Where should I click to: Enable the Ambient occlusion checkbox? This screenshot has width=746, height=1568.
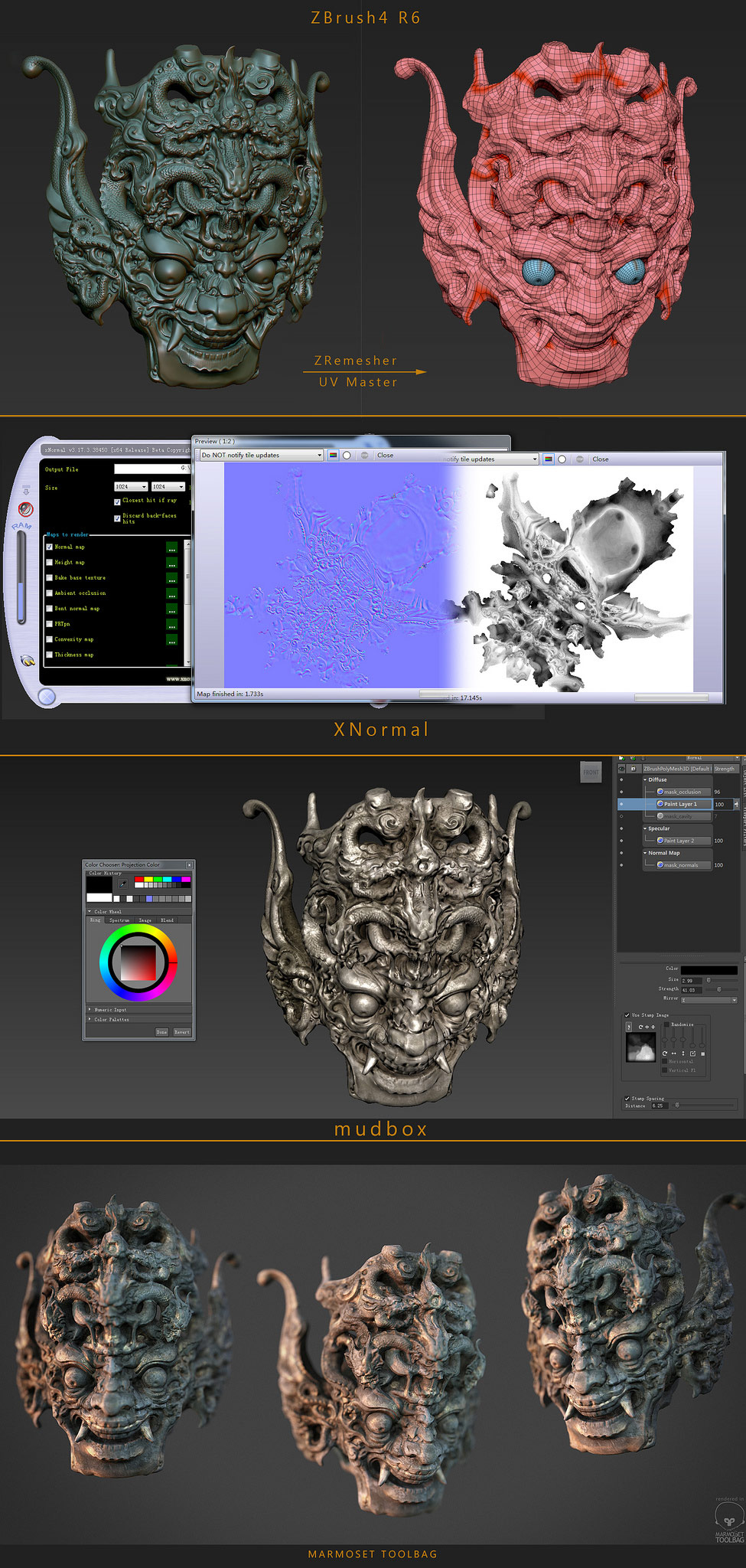tap(50, 593)
